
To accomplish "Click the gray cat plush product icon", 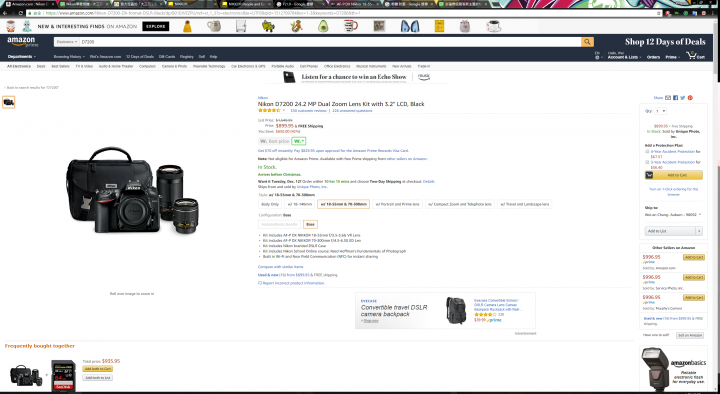I will (465, 26).
